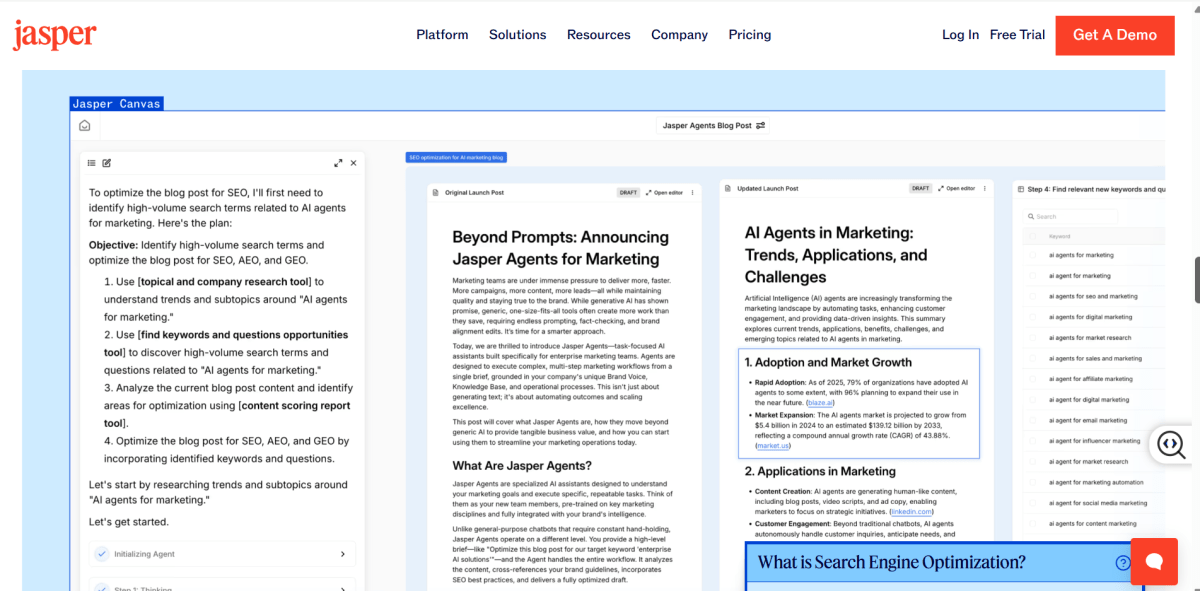Expand the chat panel with the arrows icon
The width and height of the screenshot is (1200, 591).
[x=338, y=163]
